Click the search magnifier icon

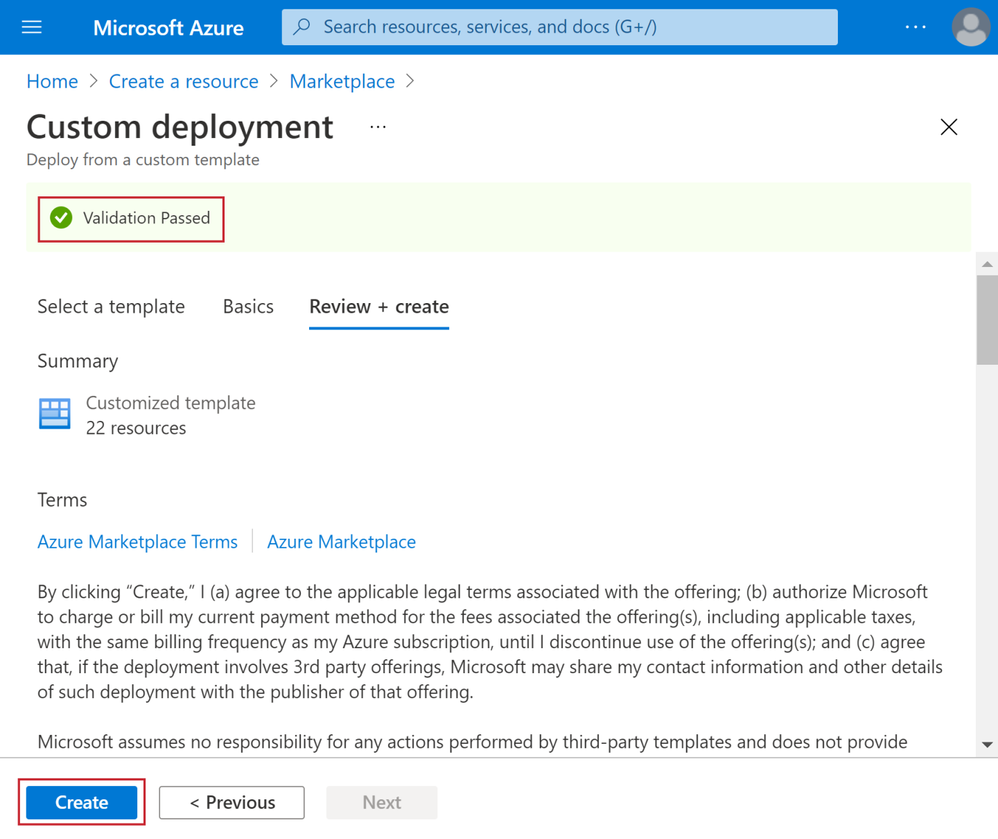coord(302,27)
